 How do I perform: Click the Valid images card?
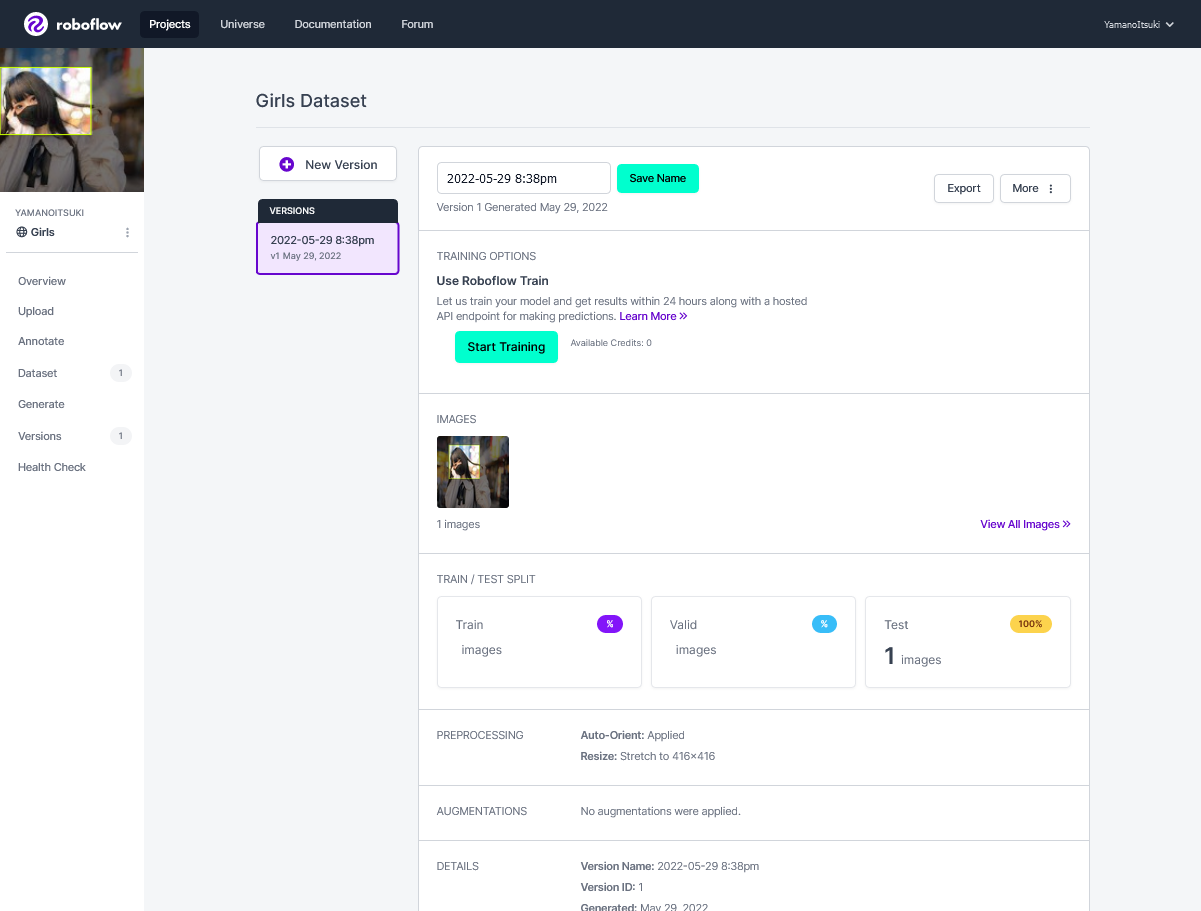coord(753,642)
